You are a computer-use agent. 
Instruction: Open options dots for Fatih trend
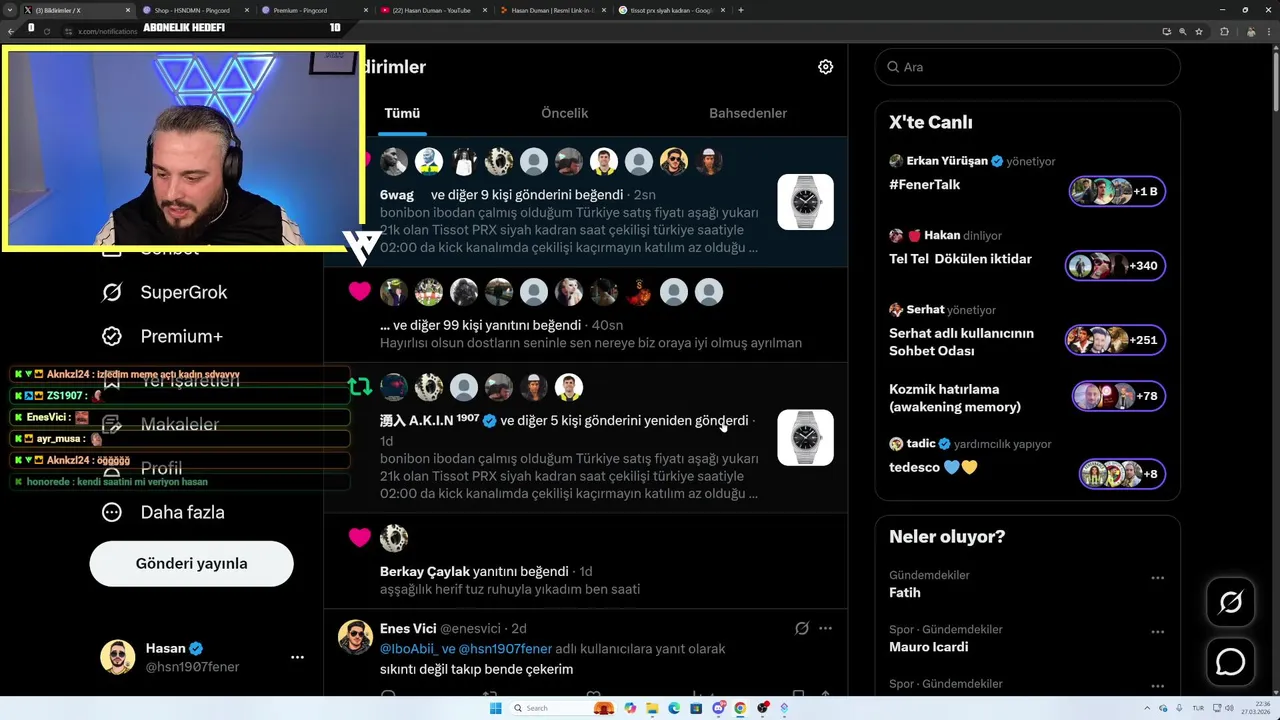tap(1157, 578)
